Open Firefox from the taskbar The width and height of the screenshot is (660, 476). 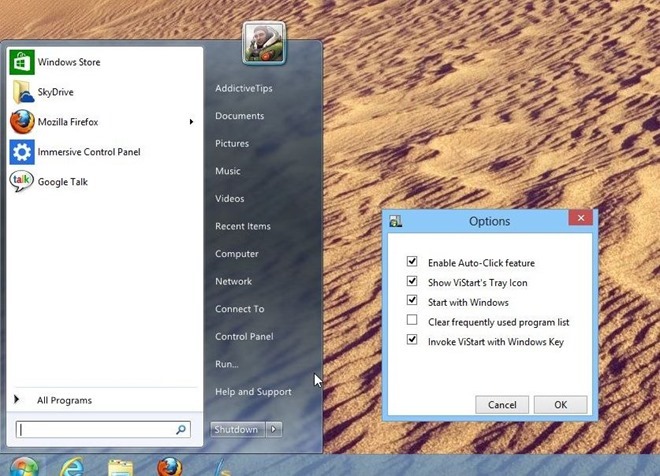tap(170, 467)
